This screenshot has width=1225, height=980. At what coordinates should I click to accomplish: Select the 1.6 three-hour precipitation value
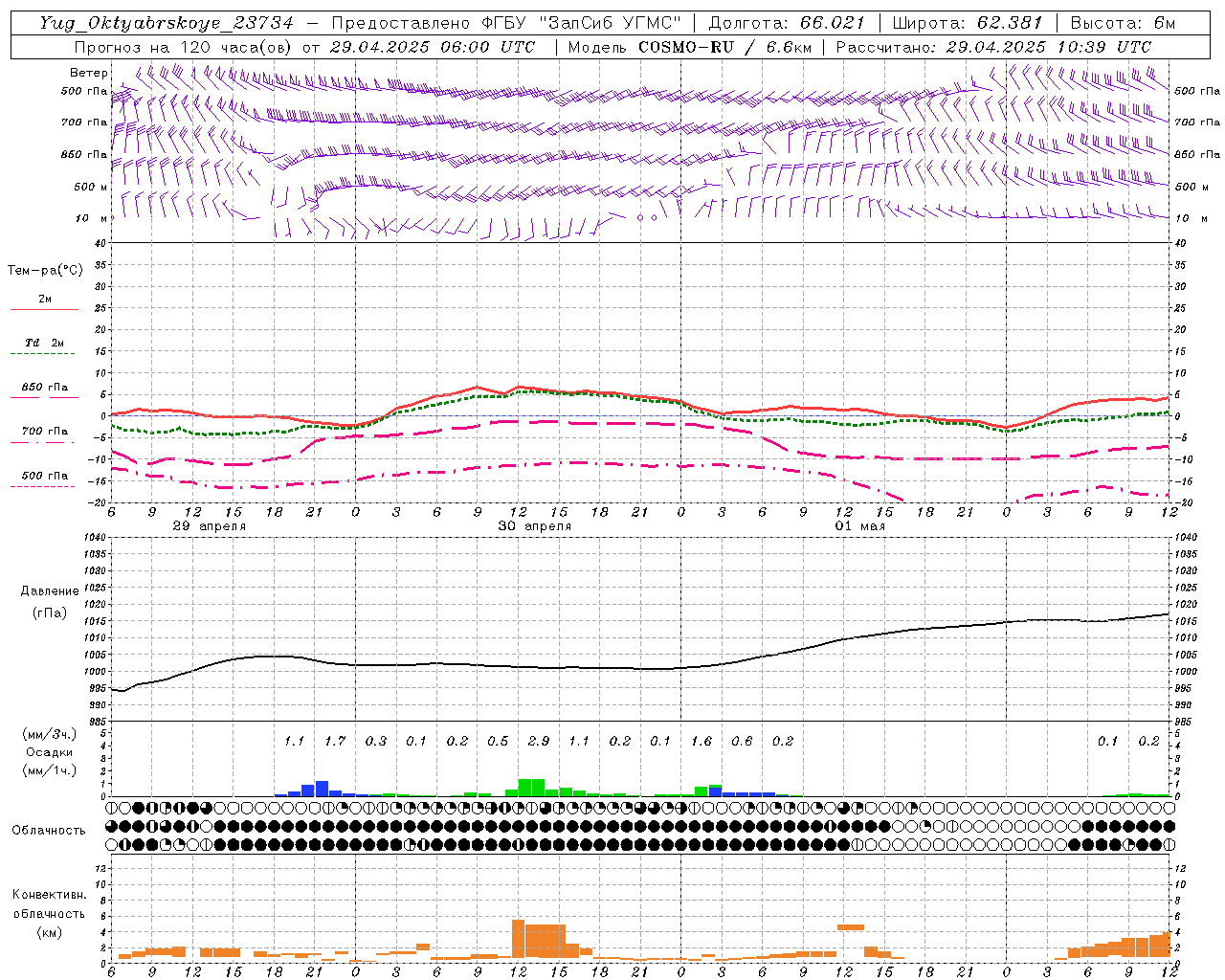702,742
